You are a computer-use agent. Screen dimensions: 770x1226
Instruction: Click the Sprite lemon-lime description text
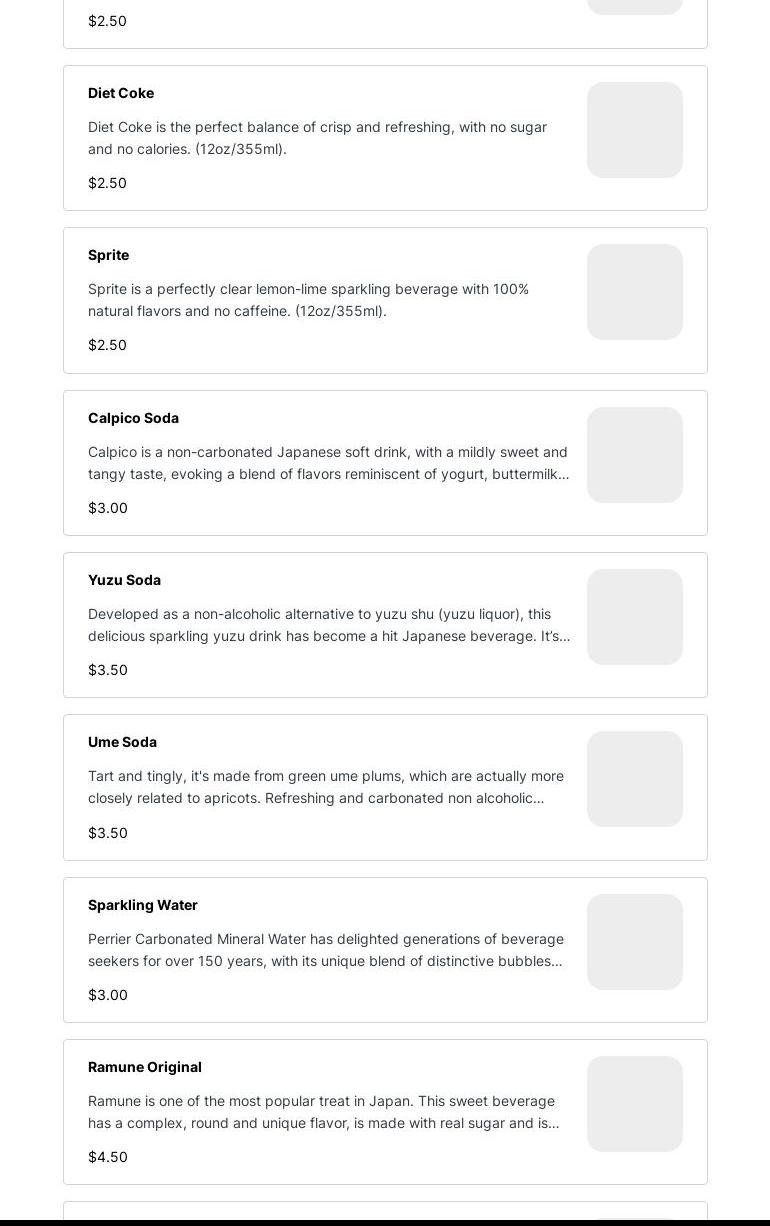coord(308,300)
